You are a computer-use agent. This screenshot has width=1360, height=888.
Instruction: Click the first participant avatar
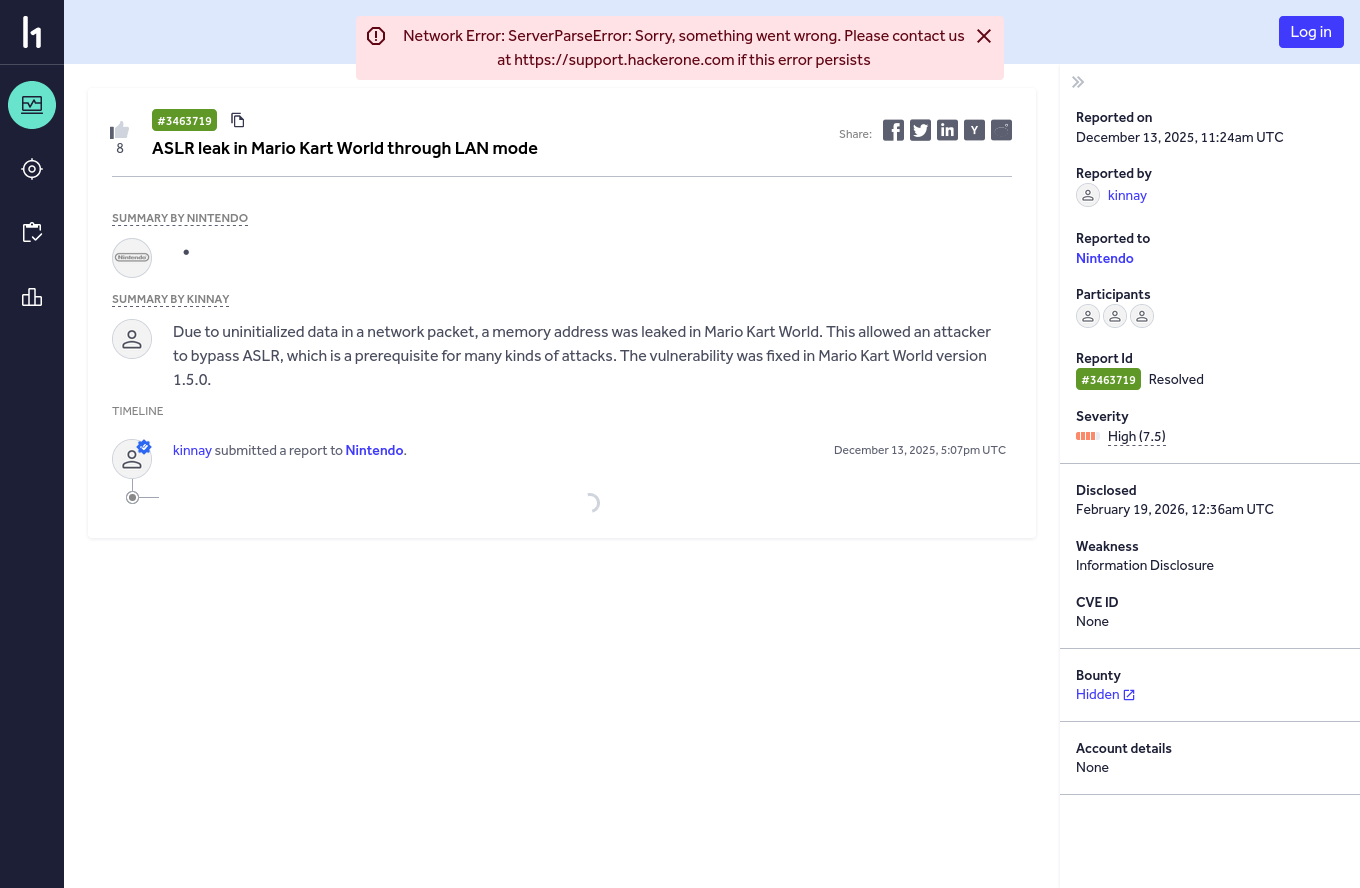(x=1088, y=316)
